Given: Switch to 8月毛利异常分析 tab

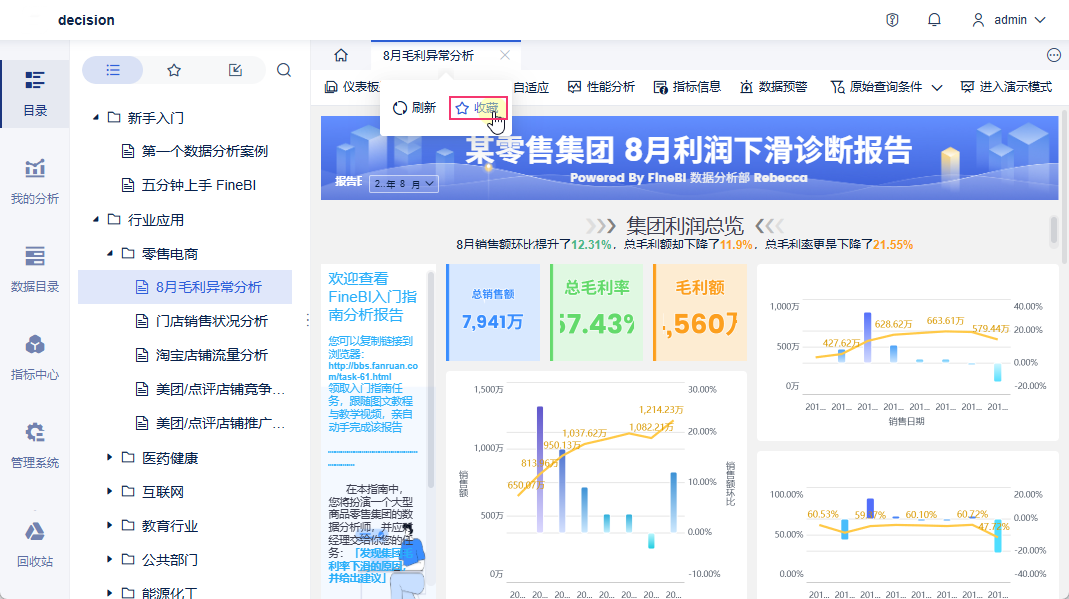Looking at the screenshot, I should 428,55.
